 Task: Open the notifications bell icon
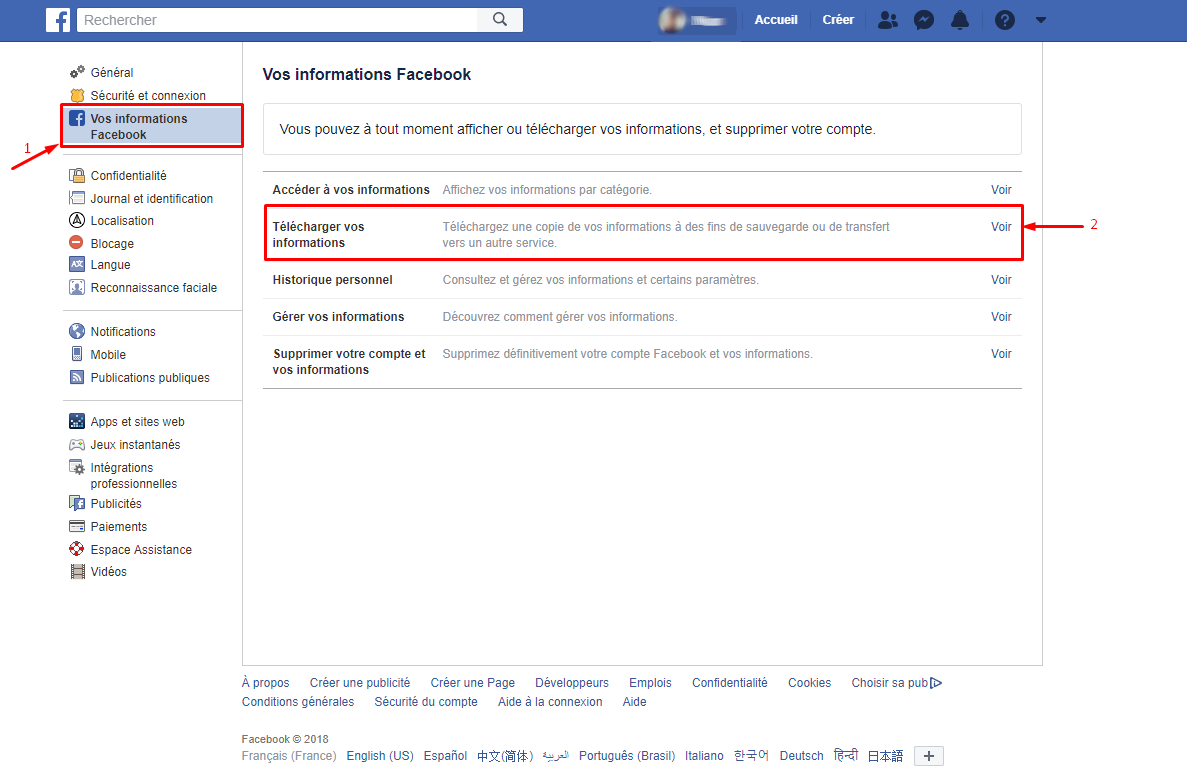[x=960, y=20]
